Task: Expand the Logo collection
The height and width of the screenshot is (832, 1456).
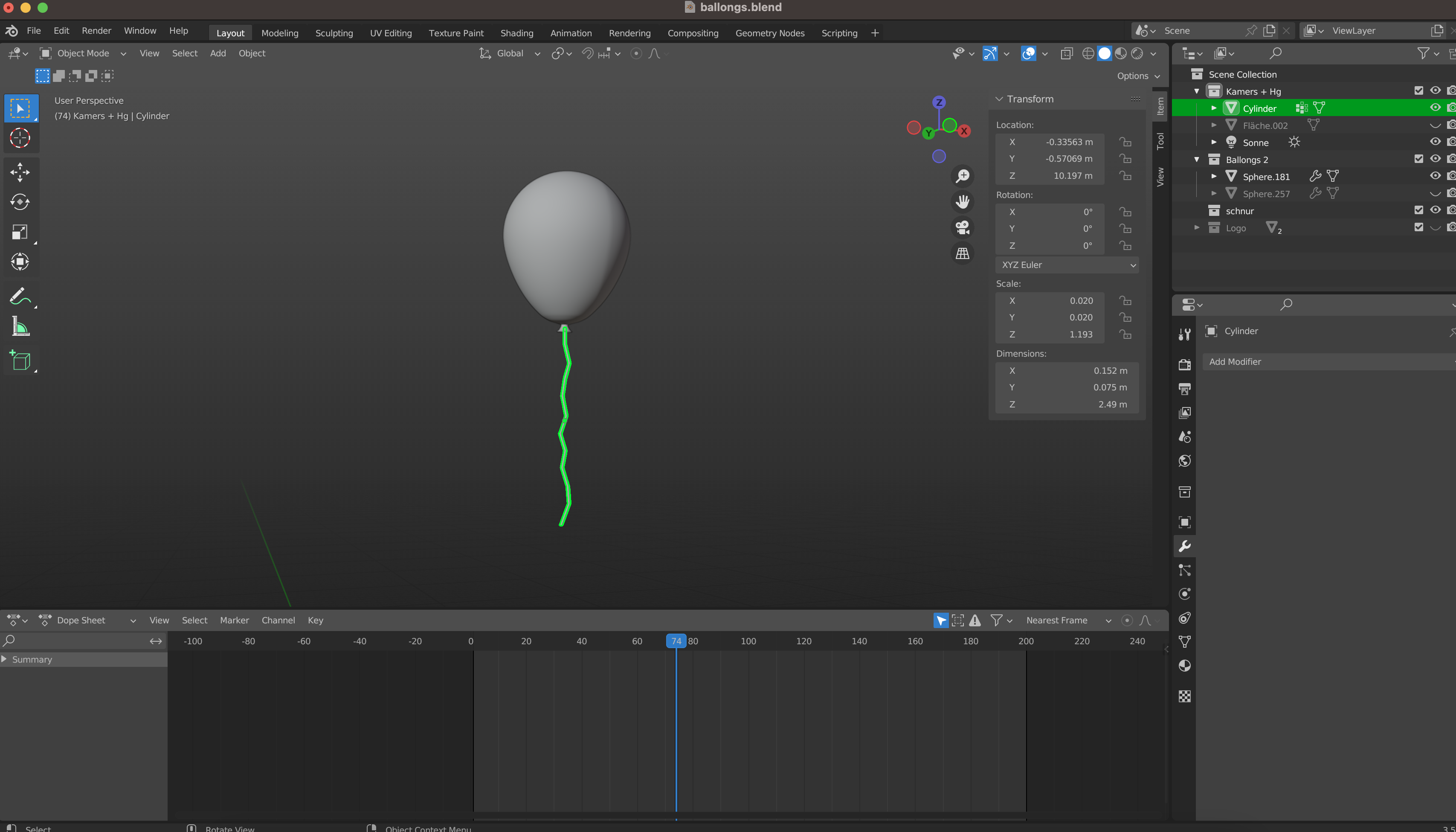Action: 1197,227
